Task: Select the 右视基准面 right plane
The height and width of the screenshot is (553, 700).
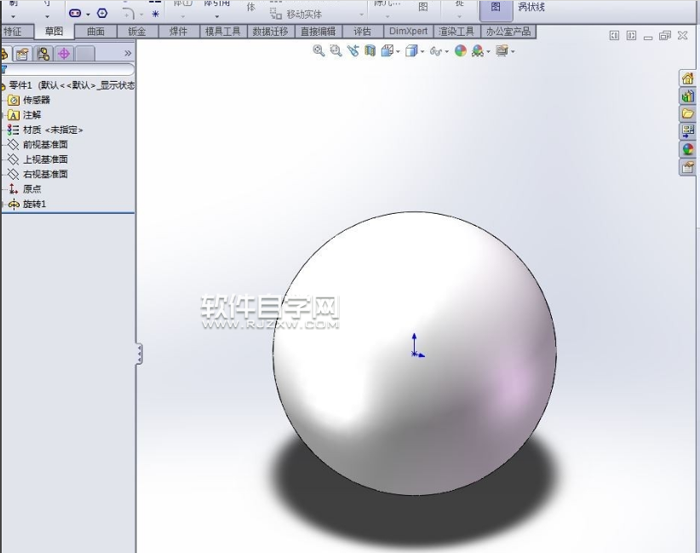Action: click(x=46, y=174)
